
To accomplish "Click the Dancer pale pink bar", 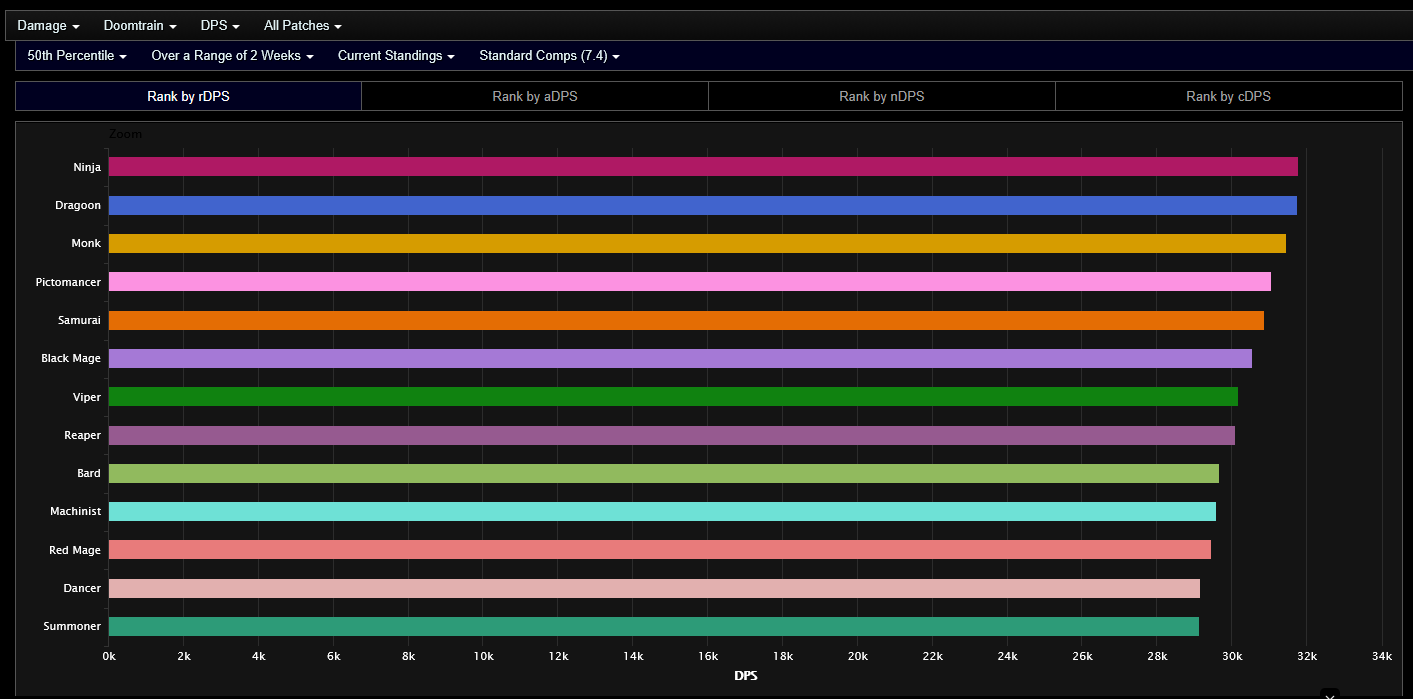I will coord(654,588).
